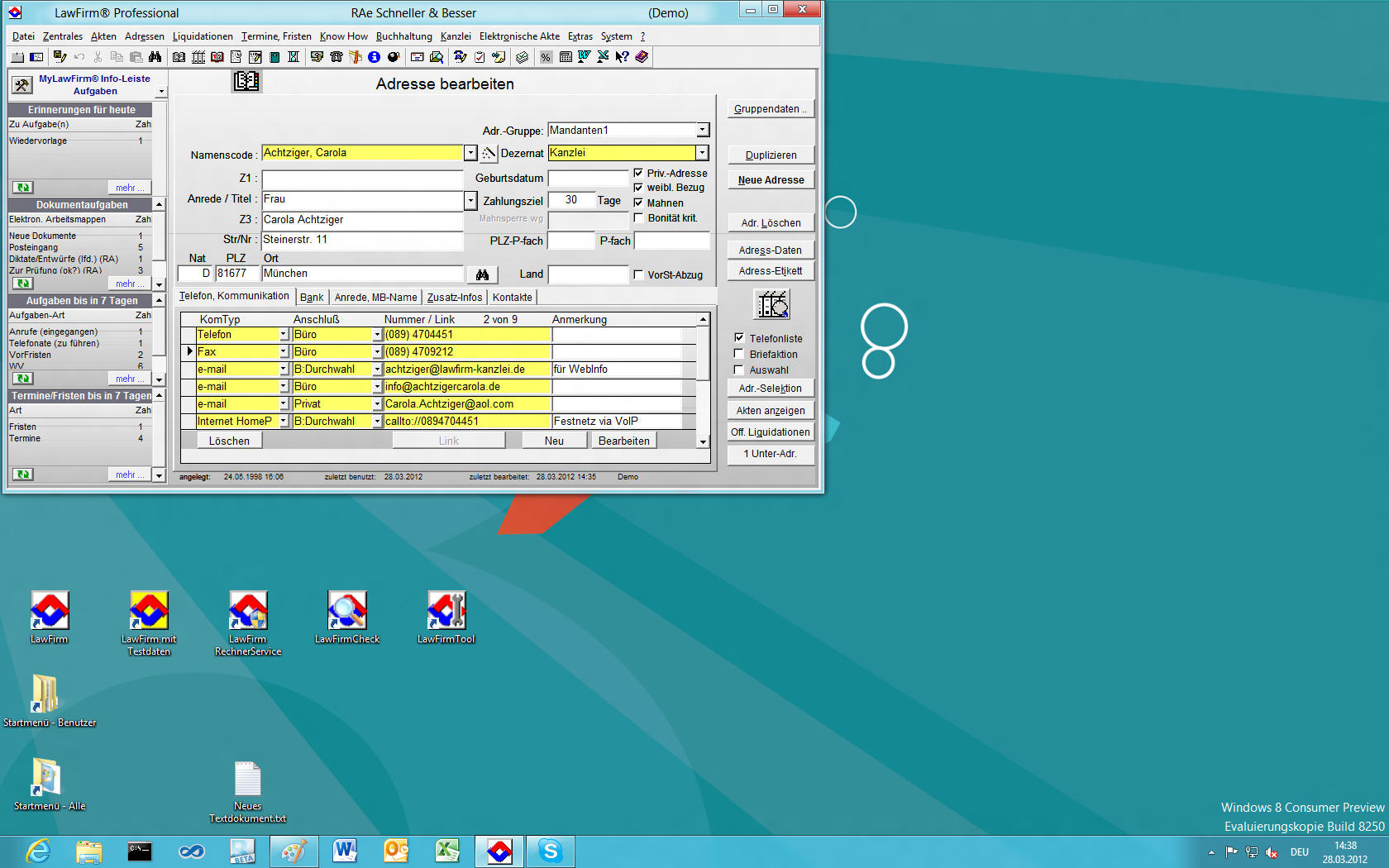Open the Anrede / Titel dropdown

(x=470, y=200)
